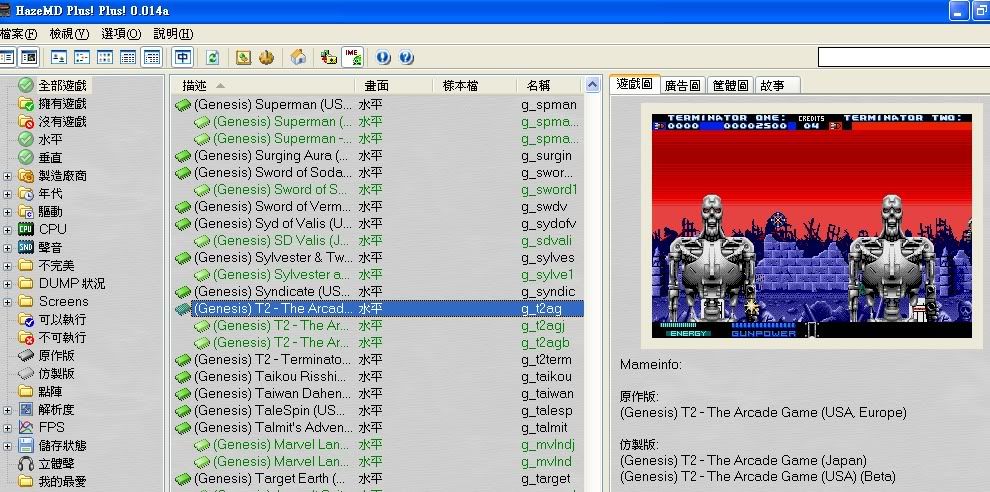Toggle the 中 language toolbar button
The height and width of the screenshot is (492, 990).
tap(183, 57)
